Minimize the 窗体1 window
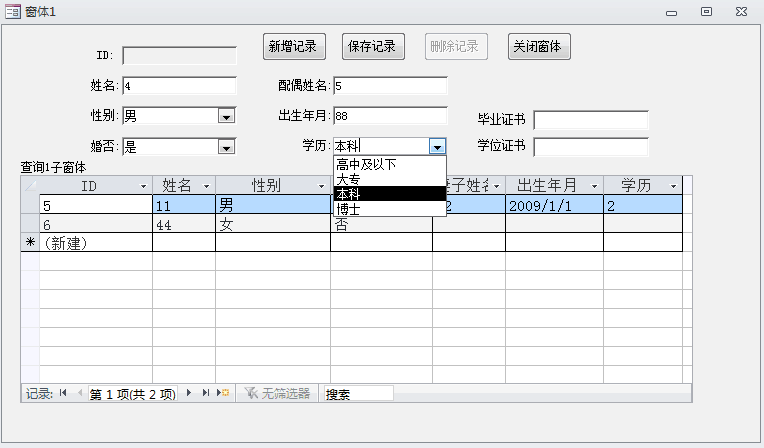 click(x=671, y=12)
